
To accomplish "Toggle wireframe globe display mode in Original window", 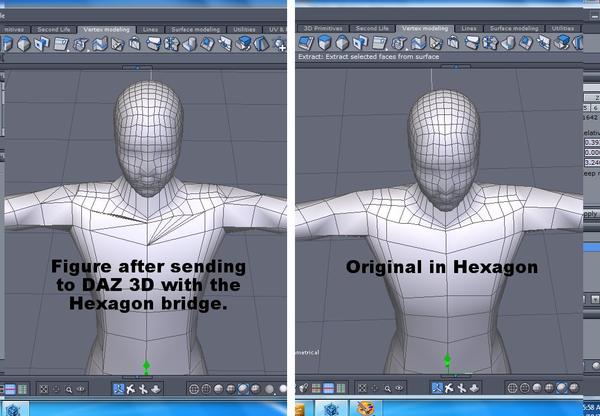I will [512, 388].
